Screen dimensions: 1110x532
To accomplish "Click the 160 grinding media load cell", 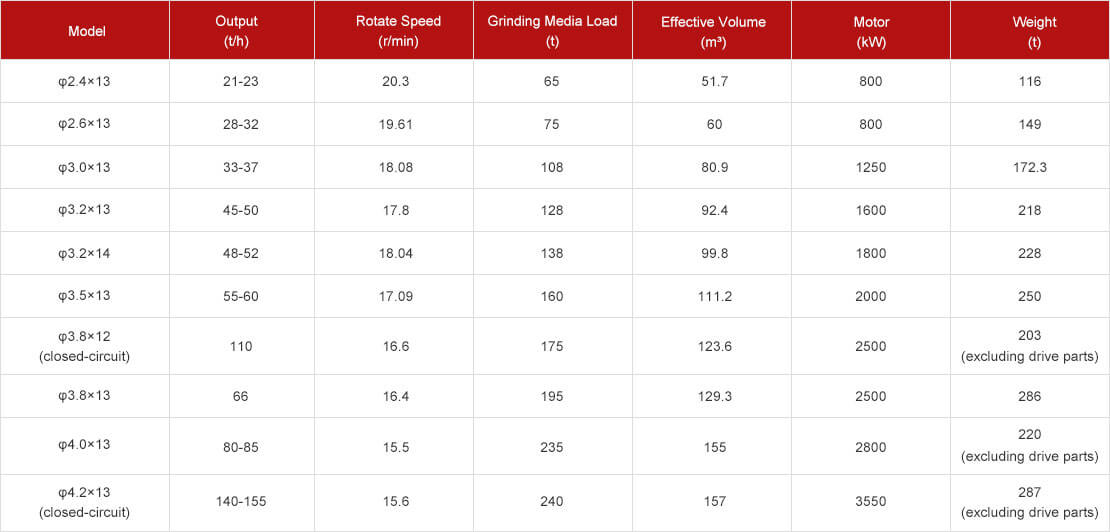I will 552,296.
